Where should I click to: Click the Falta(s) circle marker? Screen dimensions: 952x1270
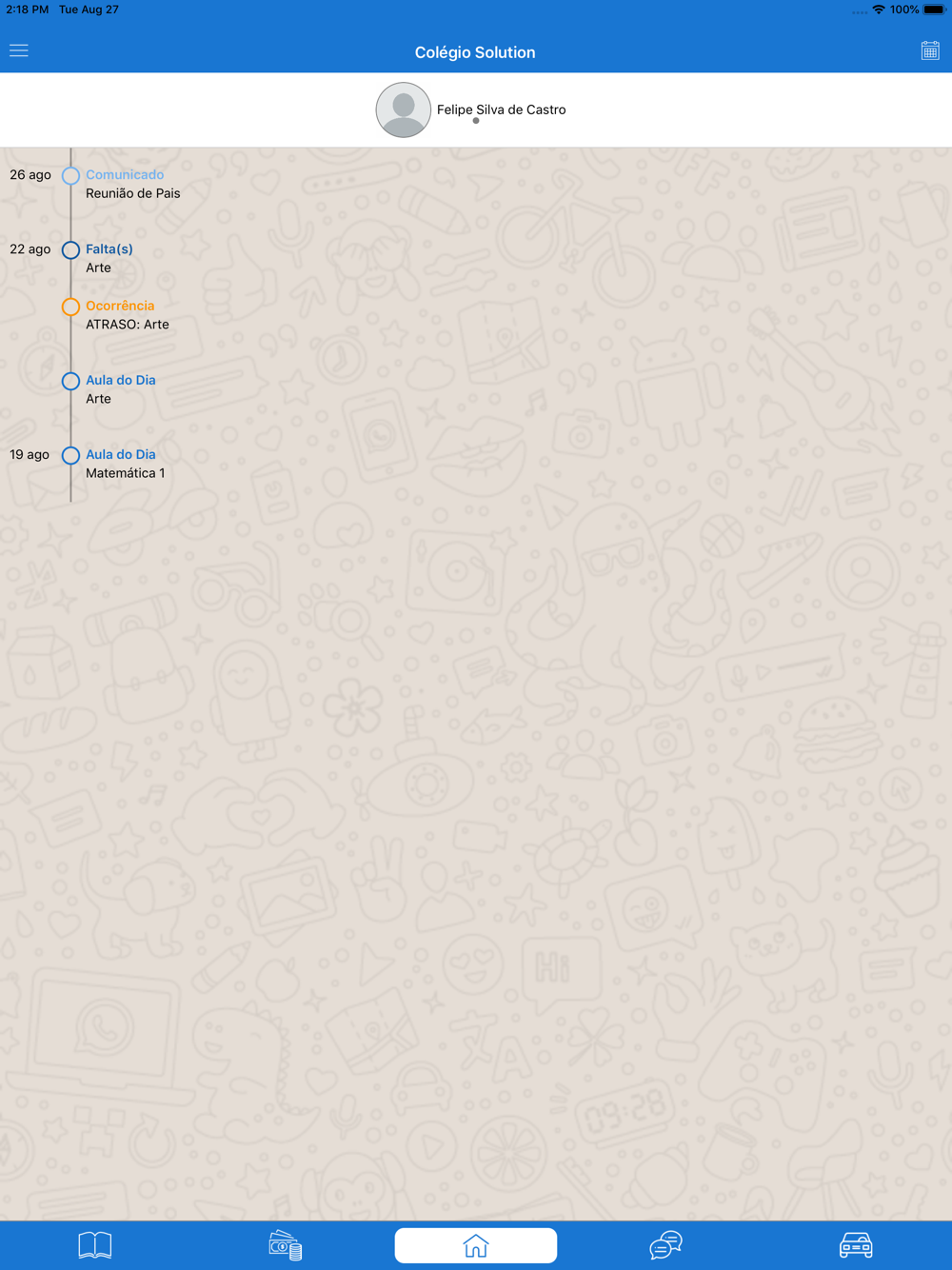click(x=70, y=250)
